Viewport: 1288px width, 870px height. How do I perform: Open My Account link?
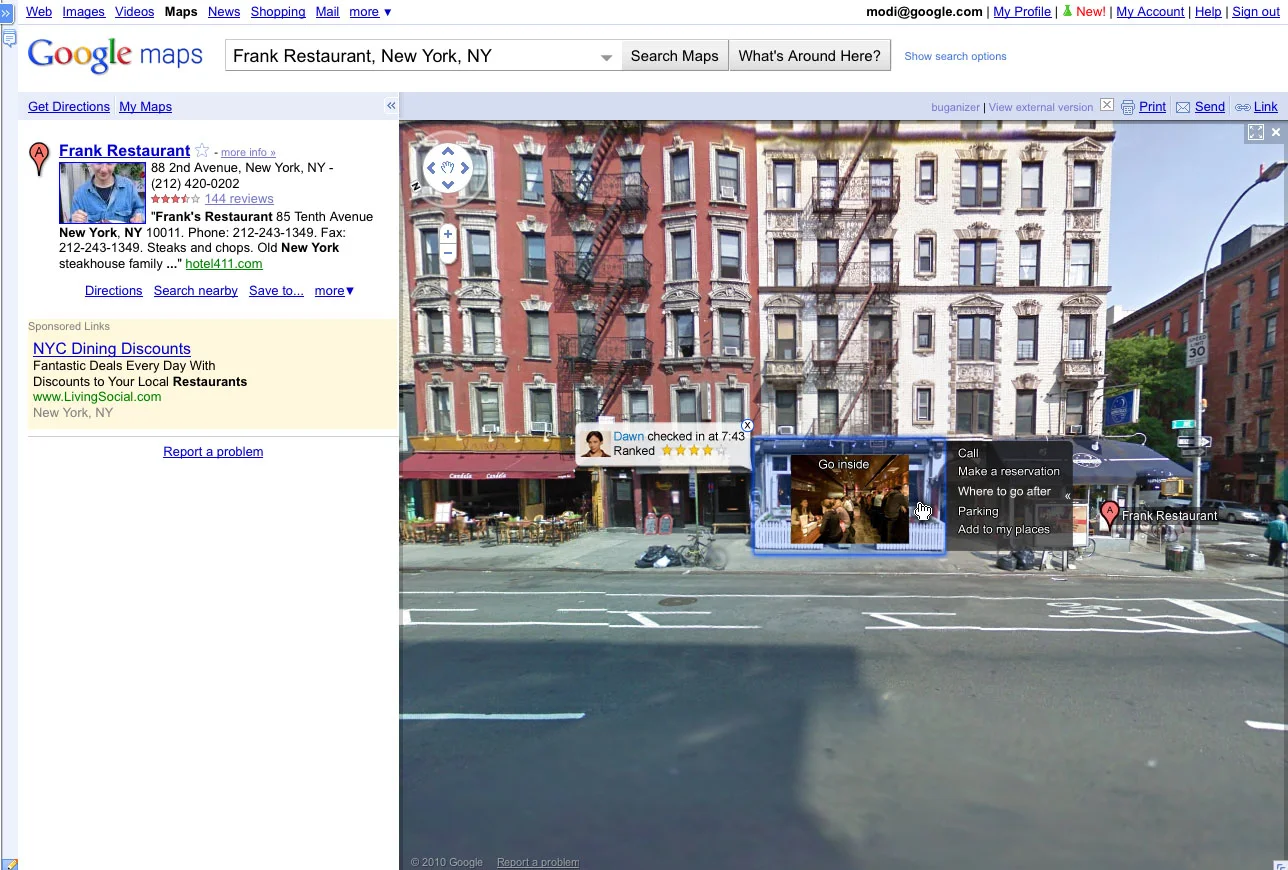pyautogui.click(x=1150, y=12)
